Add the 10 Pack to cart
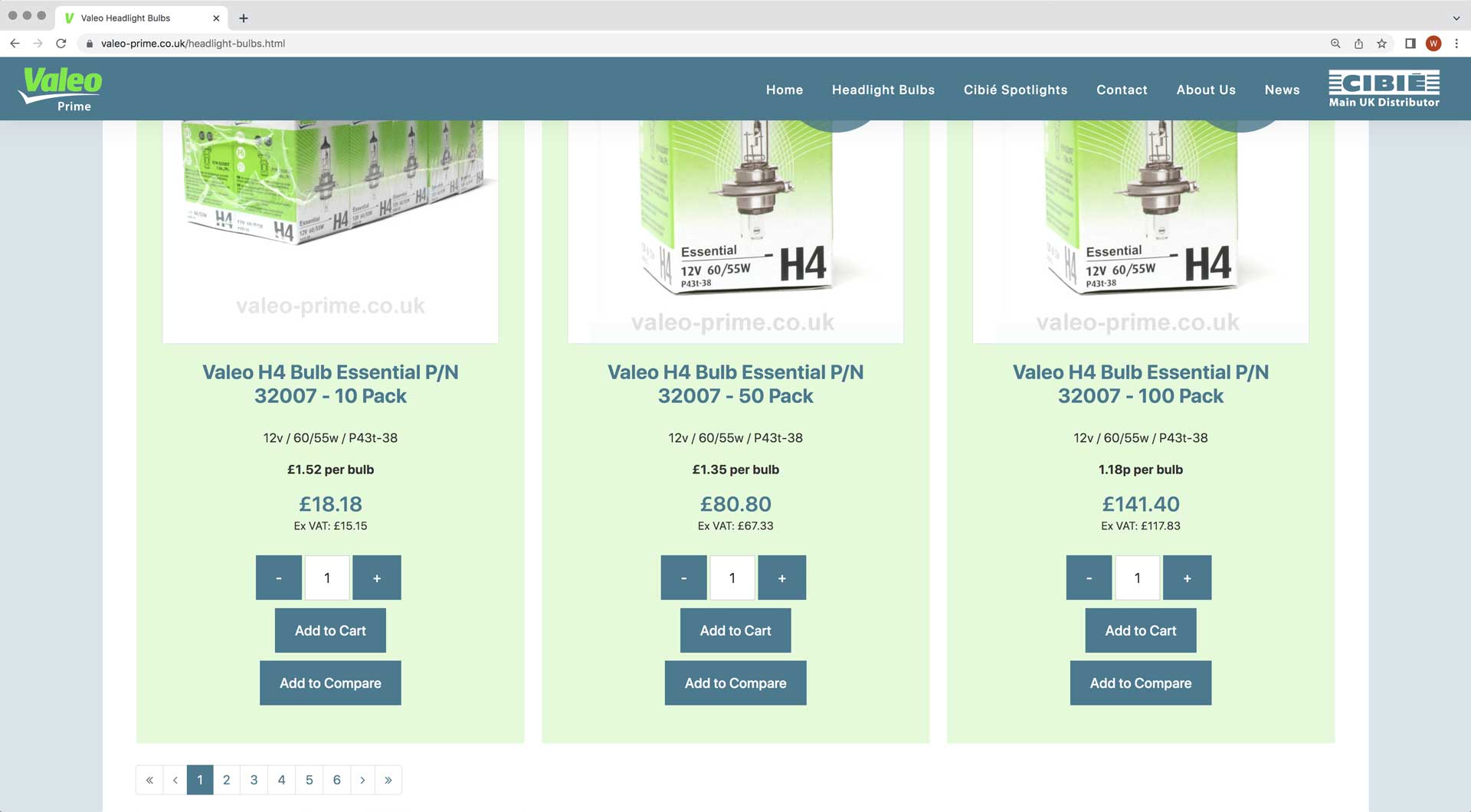 pos(330,630)
